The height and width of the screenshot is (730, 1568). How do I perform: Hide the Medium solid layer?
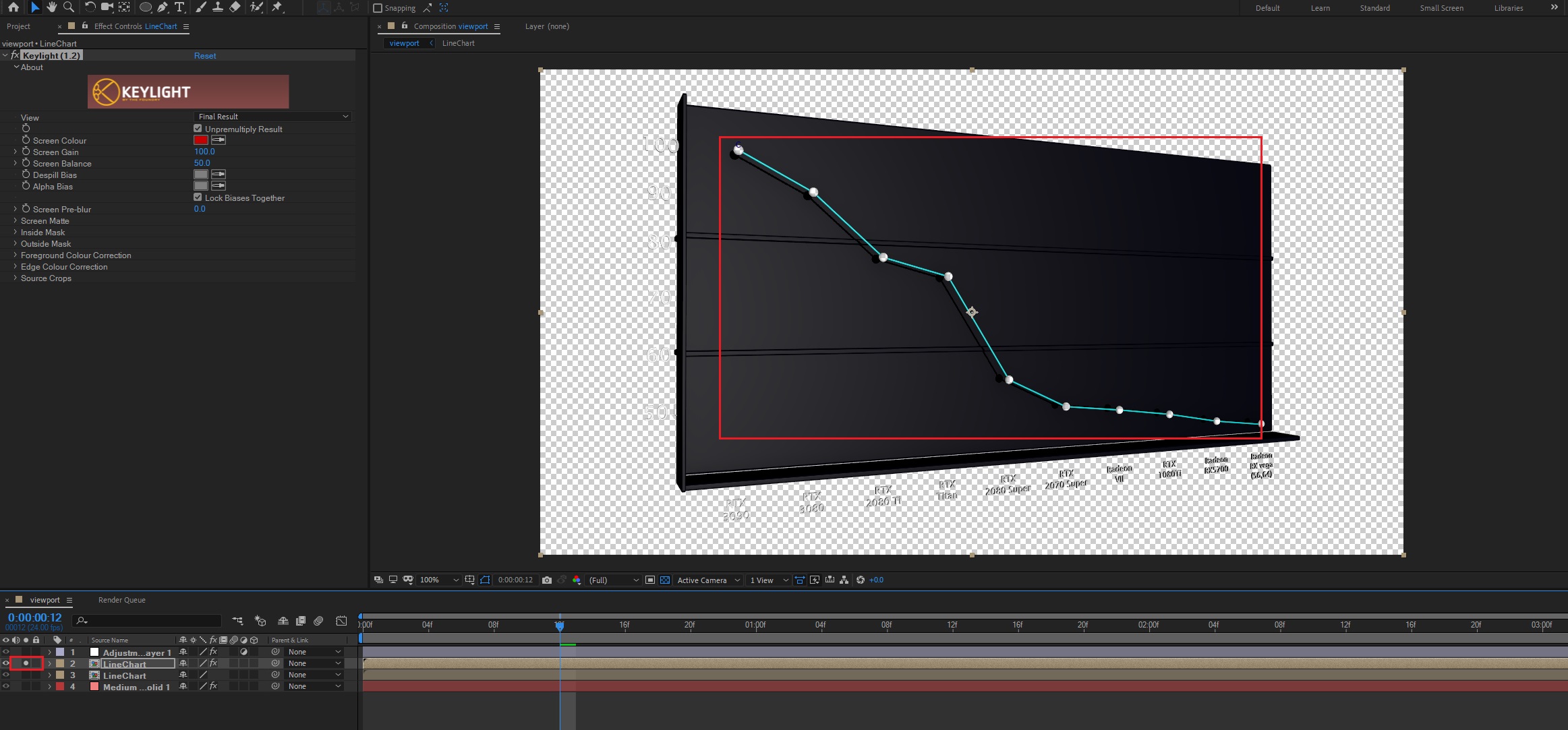pos(6,686)
